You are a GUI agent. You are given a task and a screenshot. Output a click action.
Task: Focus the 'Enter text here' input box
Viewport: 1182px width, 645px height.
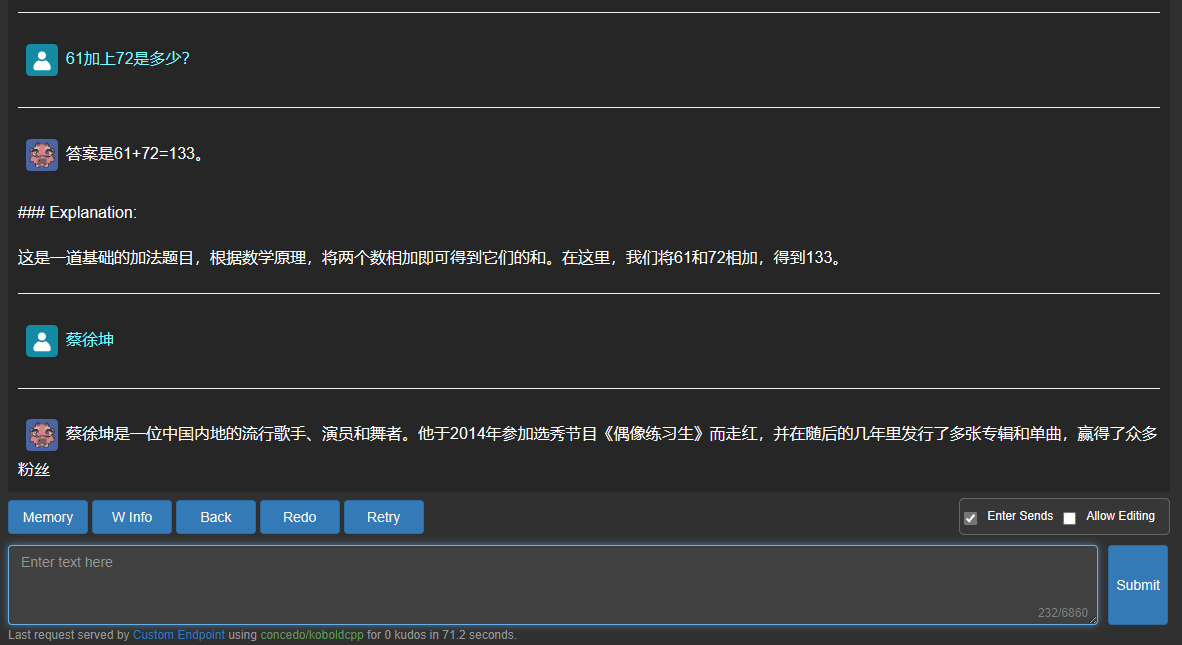553,585
